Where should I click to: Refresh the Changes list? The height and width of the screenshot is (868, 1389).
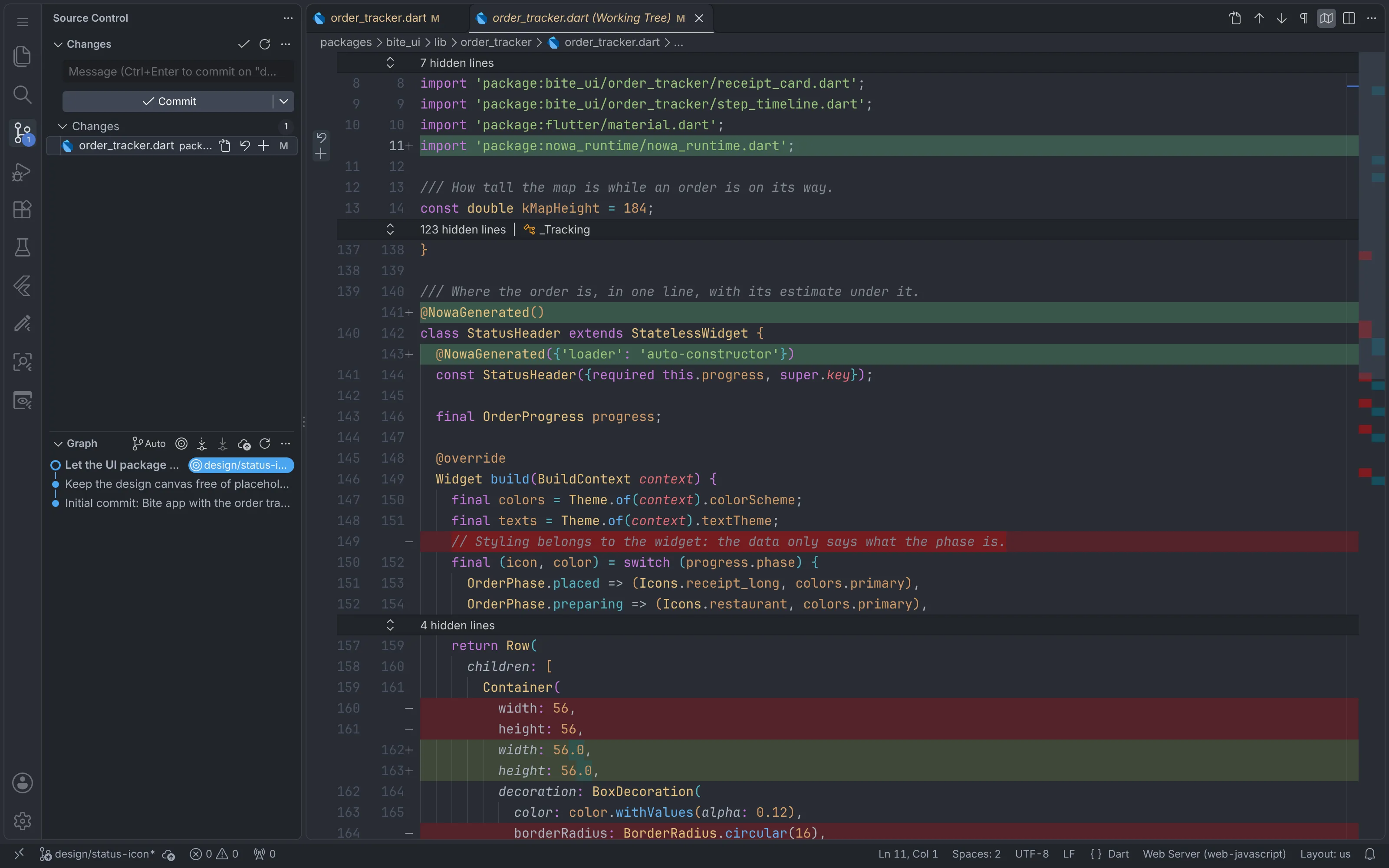tap(265, 44)
